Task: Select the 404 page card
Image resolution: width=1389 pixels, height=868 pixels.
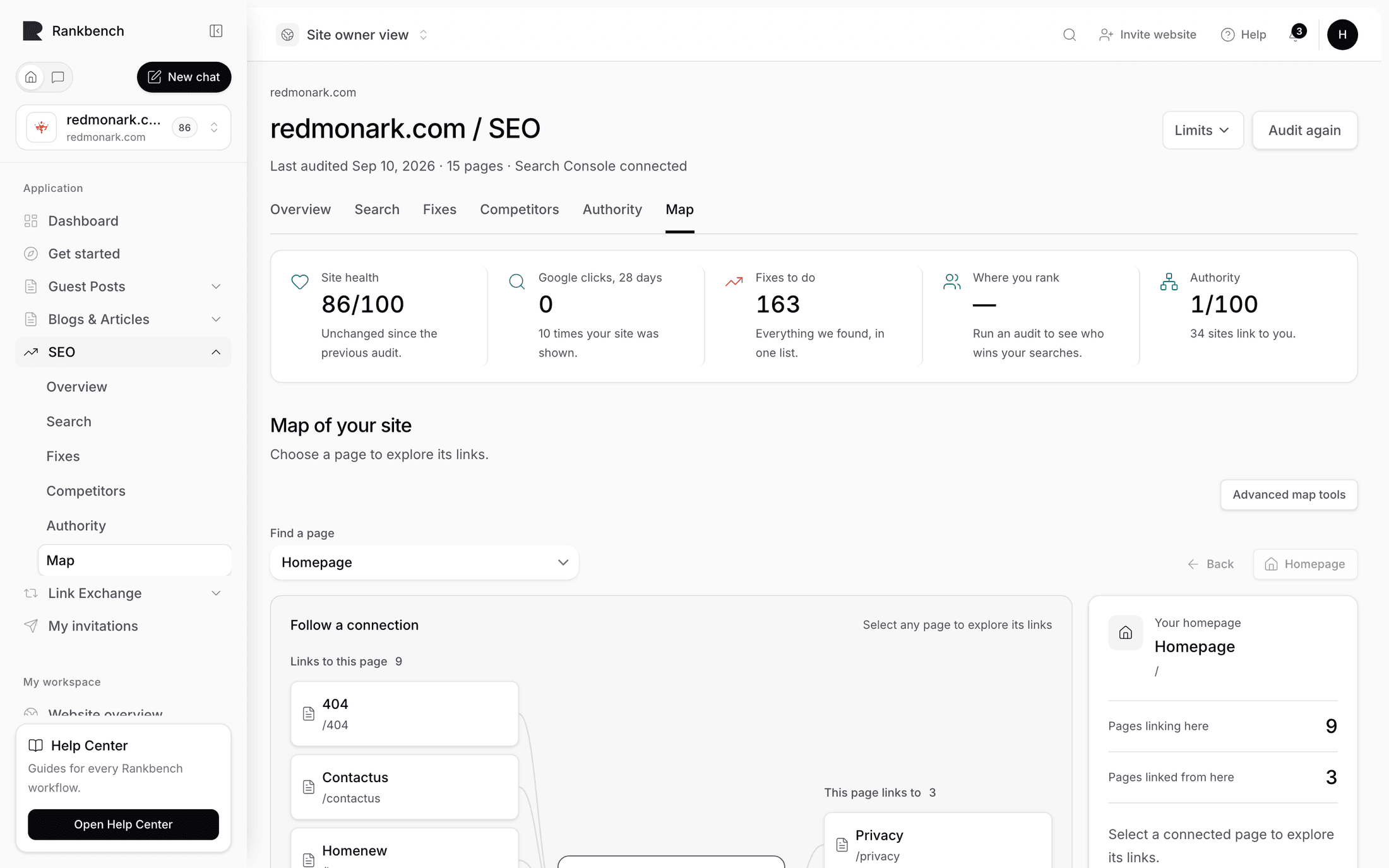Action: click(x=404, y=714)
